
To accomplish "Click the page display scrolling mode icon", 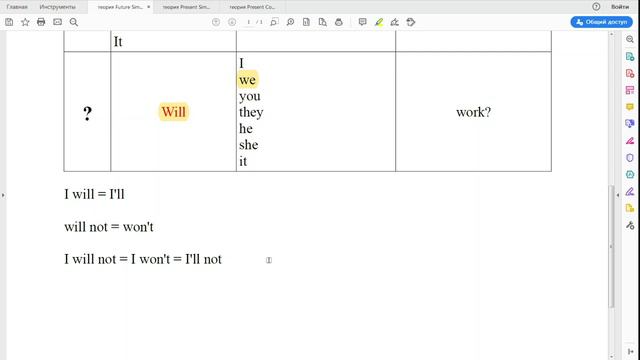I will point(322,22).
